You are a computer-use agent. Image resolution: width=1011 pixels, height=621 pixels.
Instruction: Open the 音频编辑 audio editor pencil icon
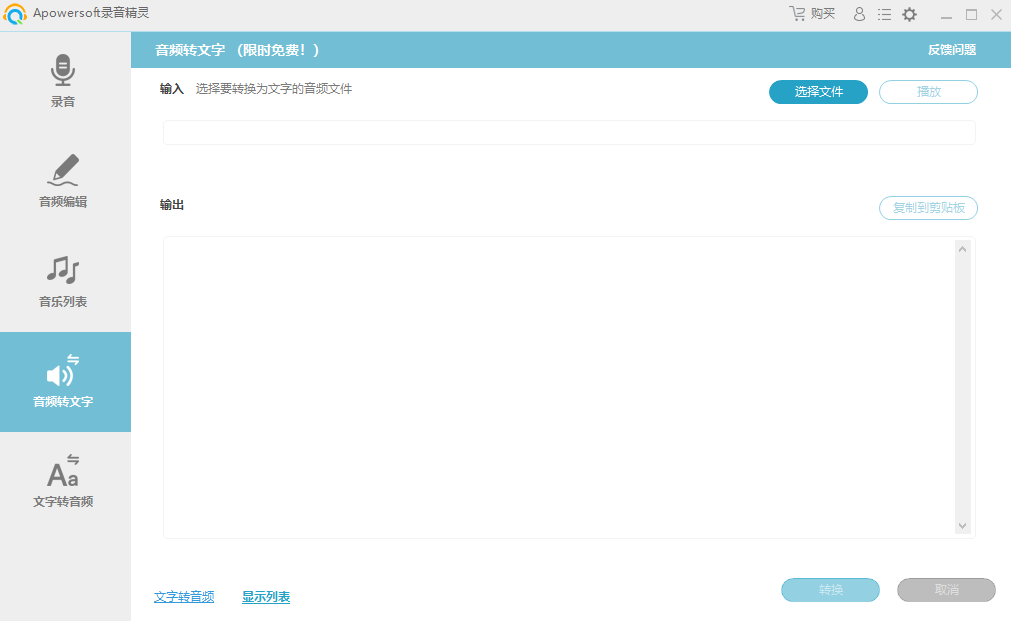63,170
